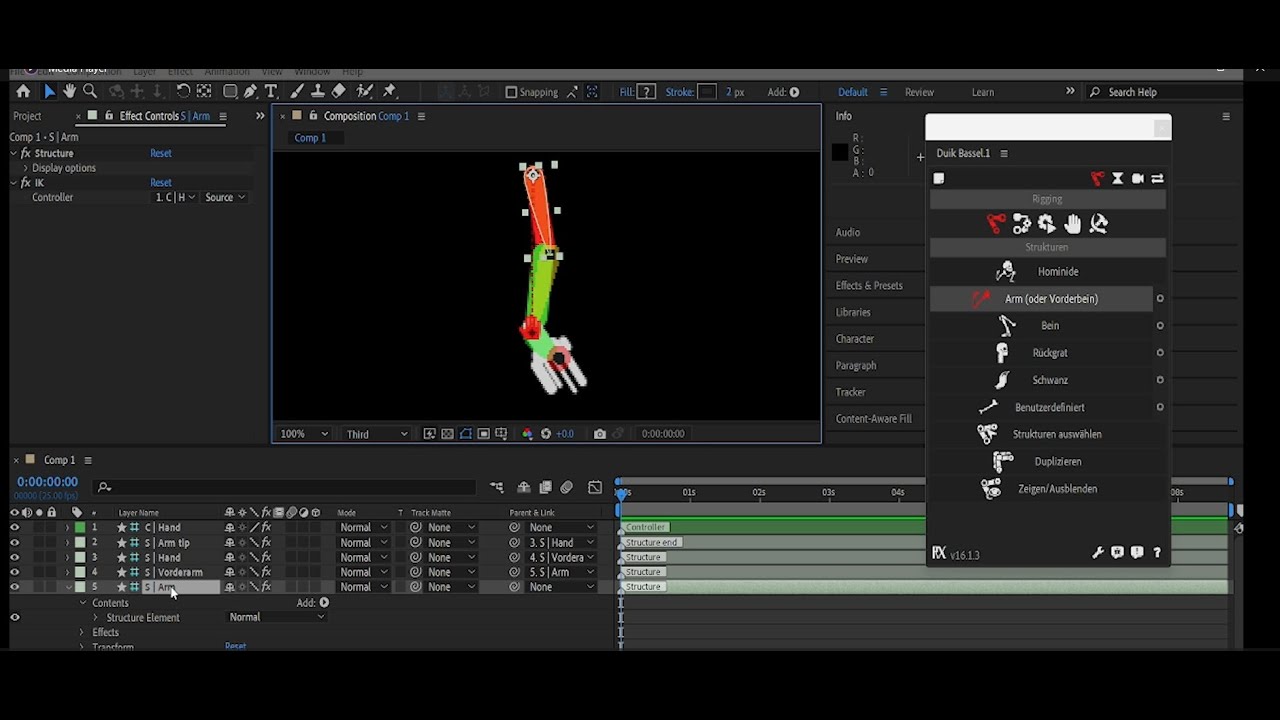
Task: Open the Character panel
Action: [855, 339]
